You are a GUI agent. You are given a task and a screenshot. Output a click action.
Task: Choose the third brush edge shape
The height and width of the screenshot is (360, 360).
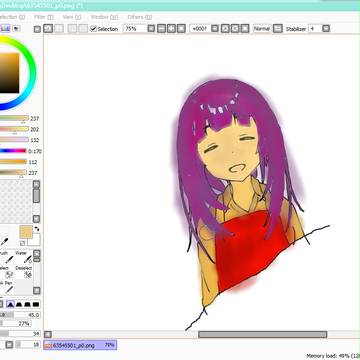click(28, 304)
